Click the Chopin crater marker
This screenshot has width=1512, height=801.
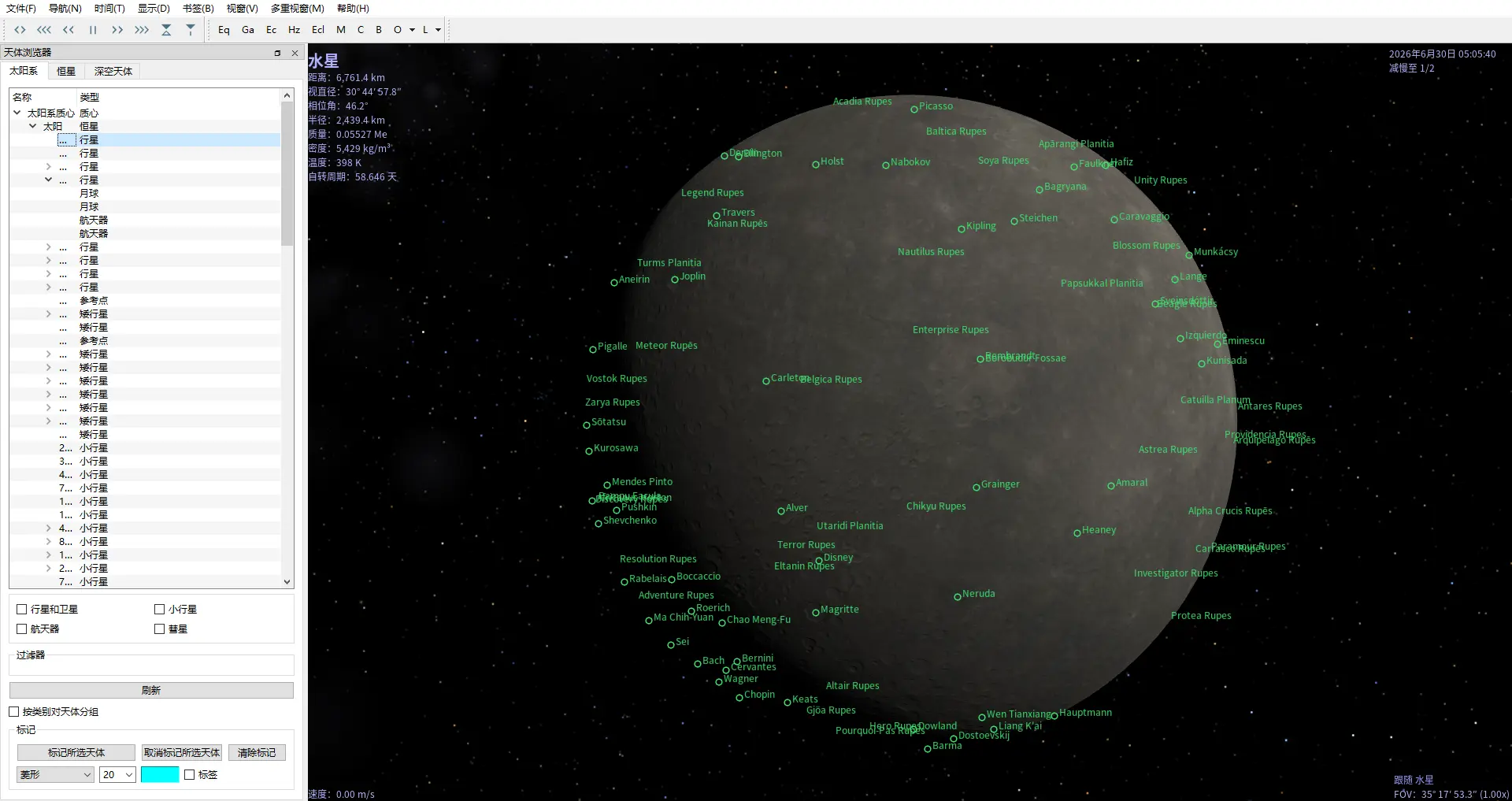tap(739, 698)
